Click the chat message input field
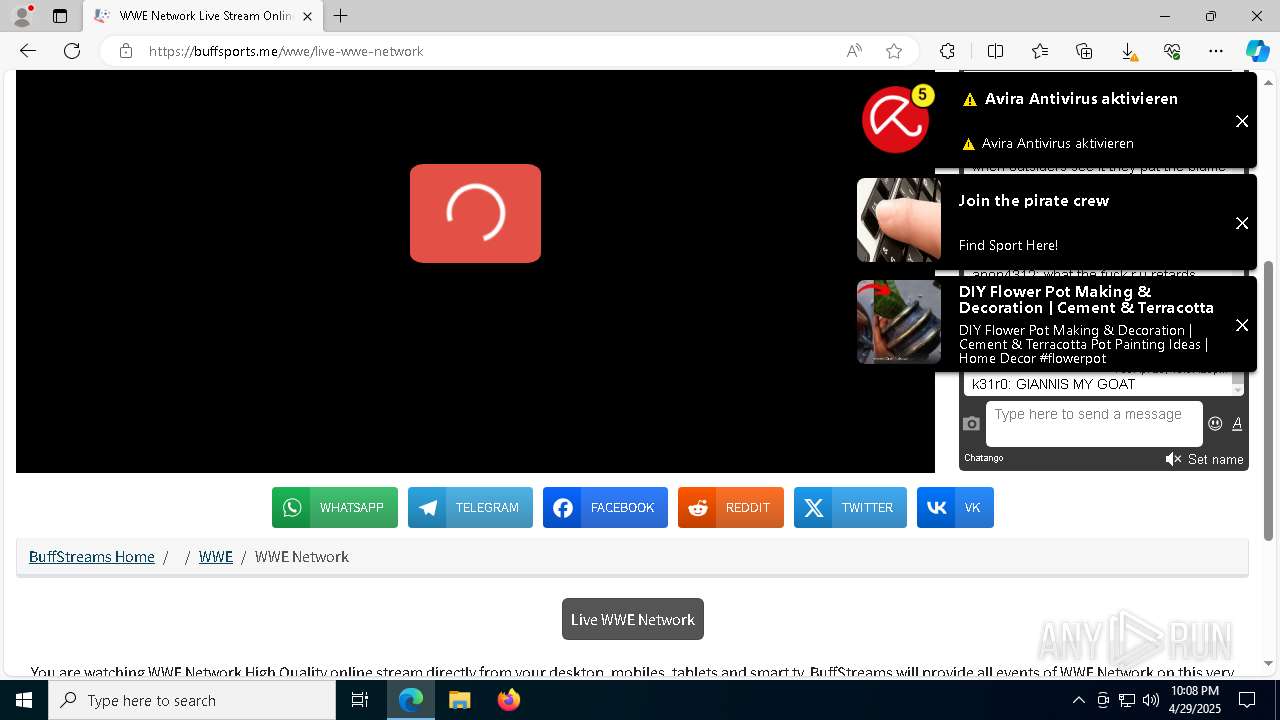 (1094, 424)
